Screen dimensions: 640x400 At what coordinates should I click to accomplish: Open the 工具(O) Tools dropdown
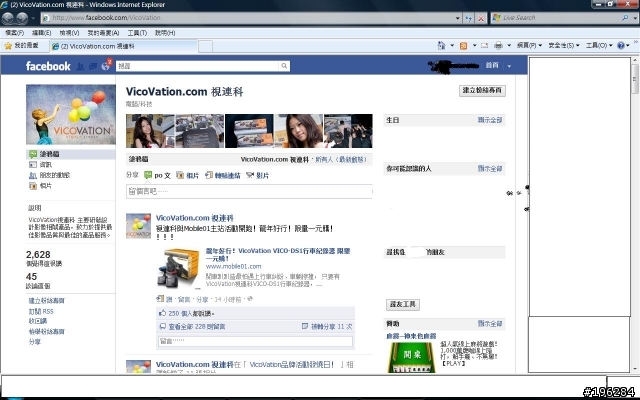coord(599,45)
